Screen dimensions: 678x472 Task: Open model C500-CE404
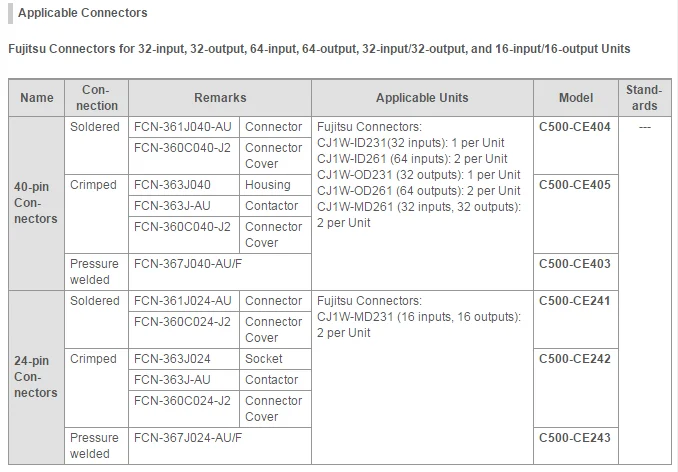[574, 127]
